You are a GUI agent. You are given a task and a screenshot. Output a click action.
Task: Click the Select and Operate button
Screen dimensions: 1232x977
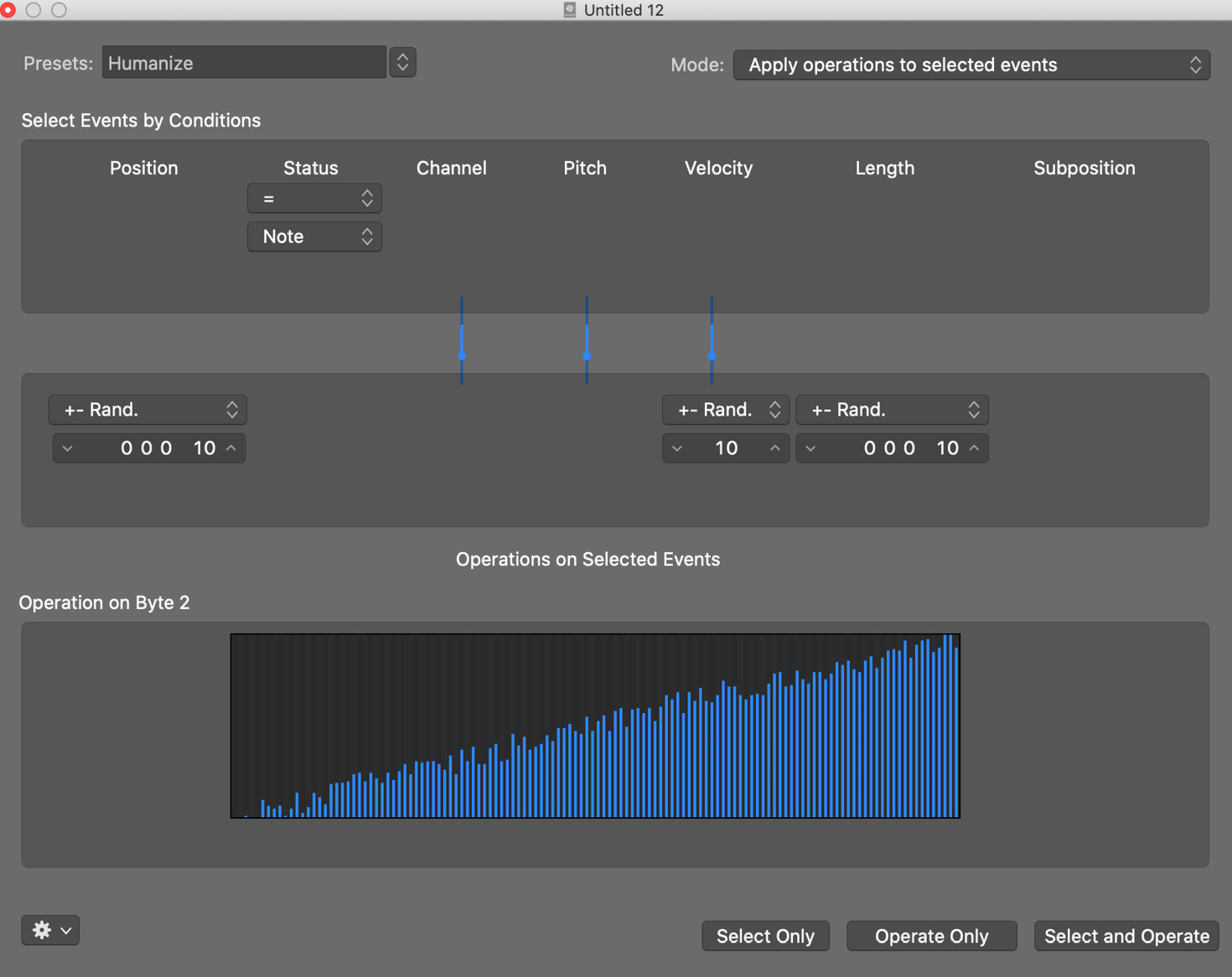coord(1127,936)
